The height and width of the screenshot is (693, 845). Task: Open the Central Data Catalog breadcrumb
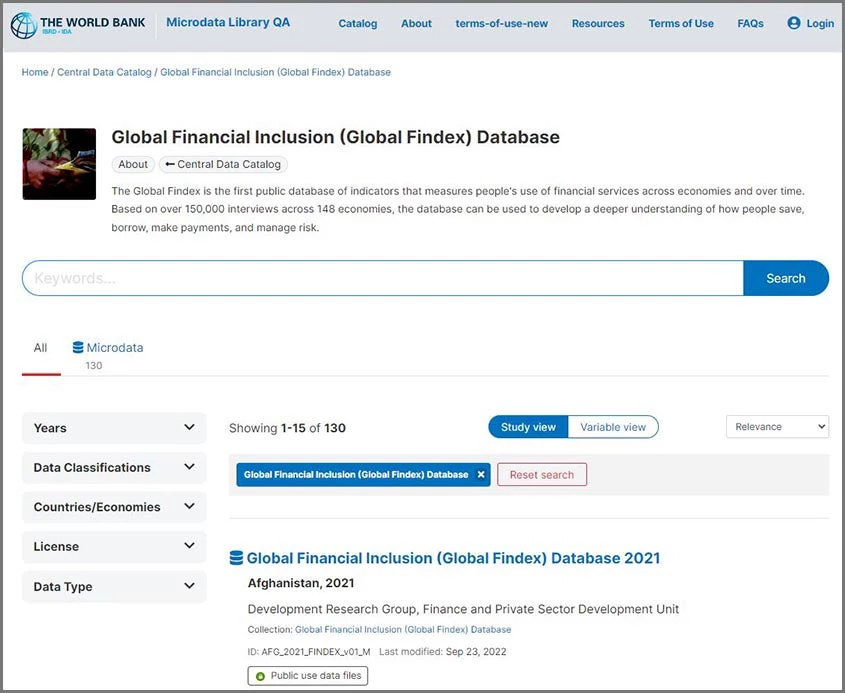tap(104, 72)
